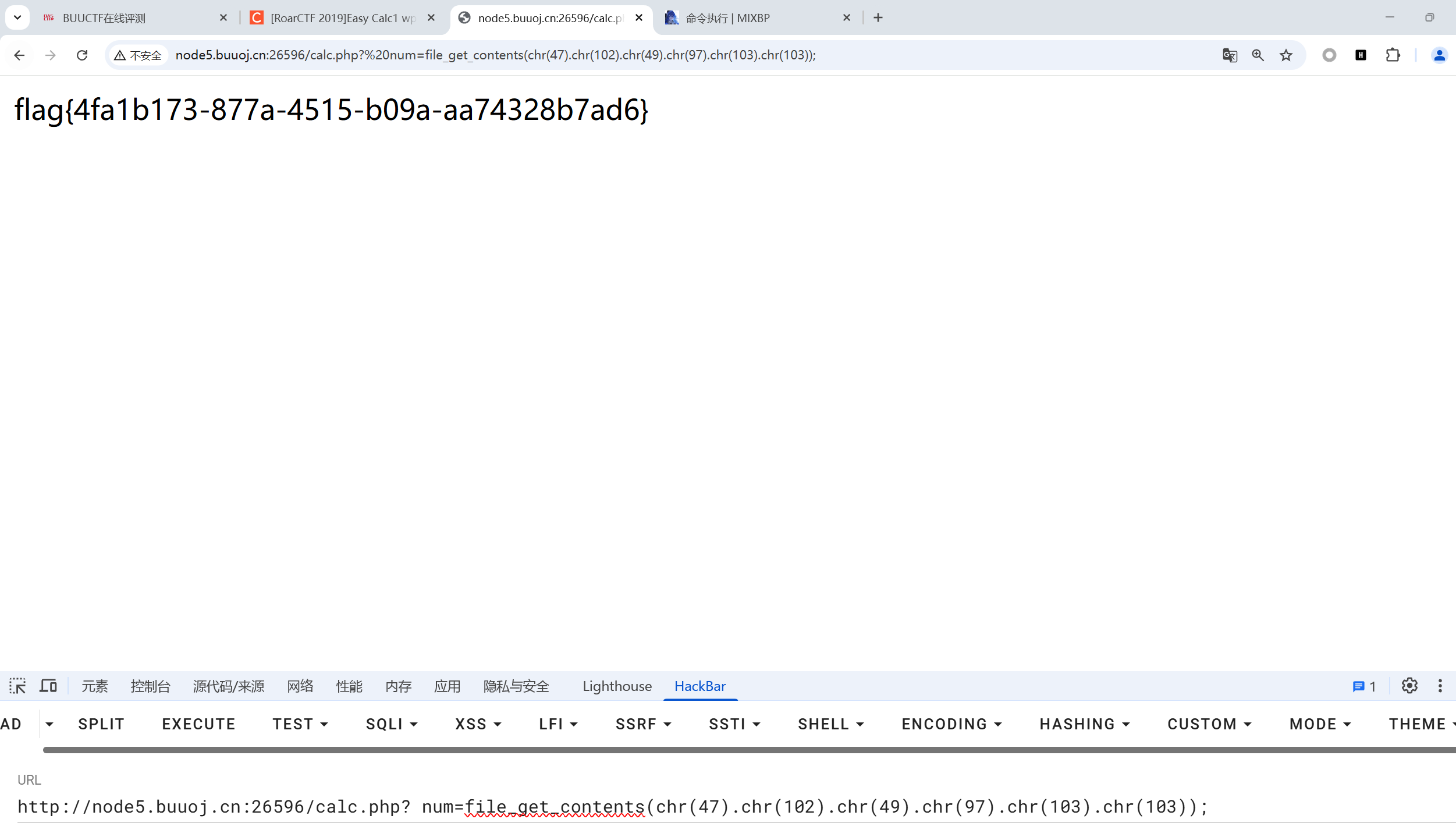This screenshot has width=1456, height=826.
Task: Click the Google Translate icon in address bar
Action: coord(1229,55)
